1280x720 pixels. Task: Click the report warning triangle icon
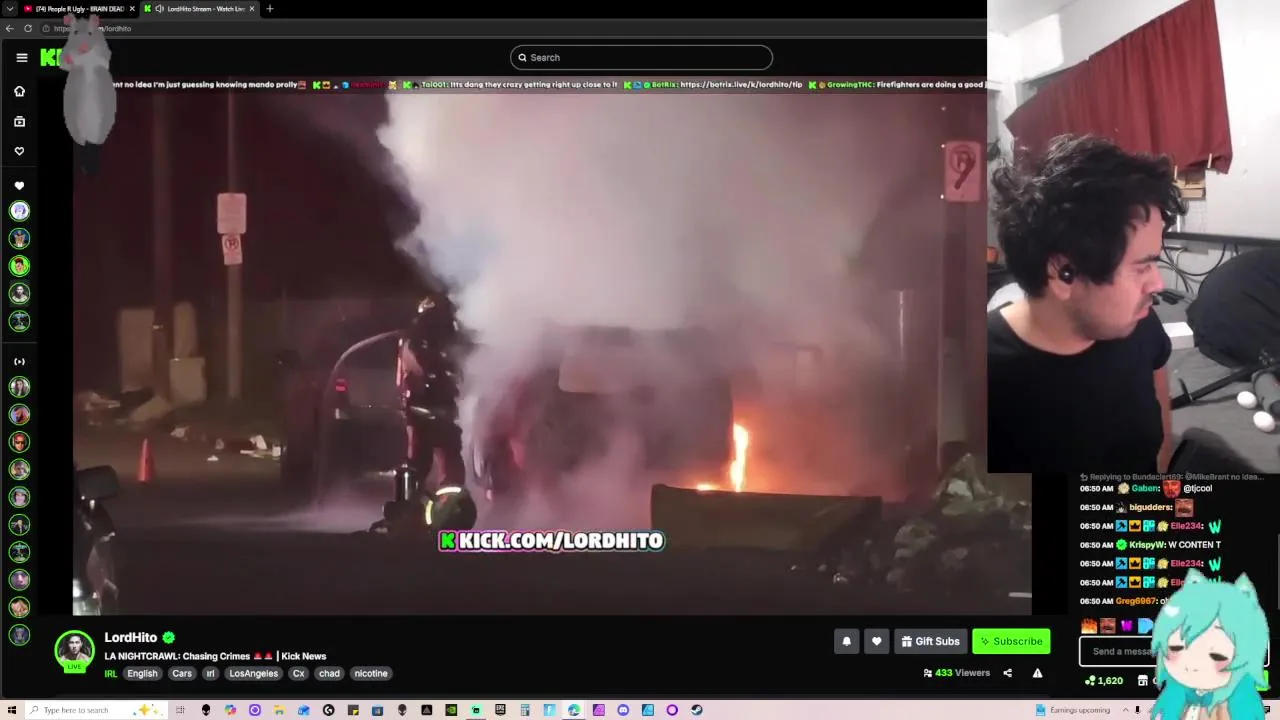[x=1037, y=673]
